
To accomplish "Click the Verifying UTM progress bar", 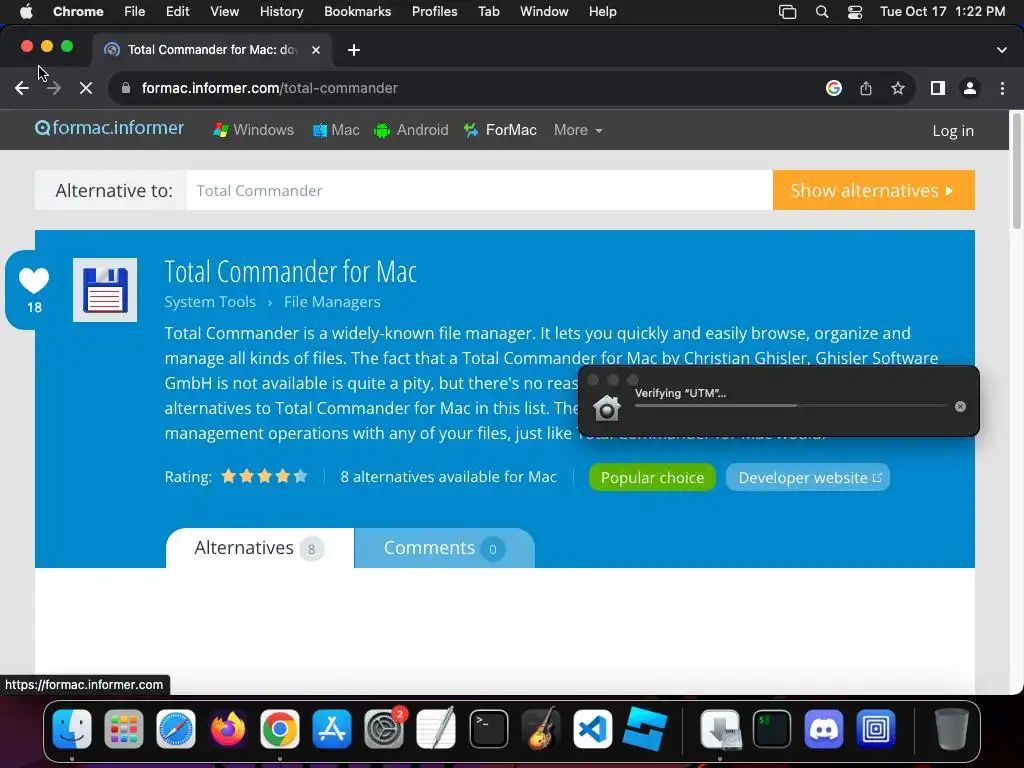I will [x=791, y=406].
